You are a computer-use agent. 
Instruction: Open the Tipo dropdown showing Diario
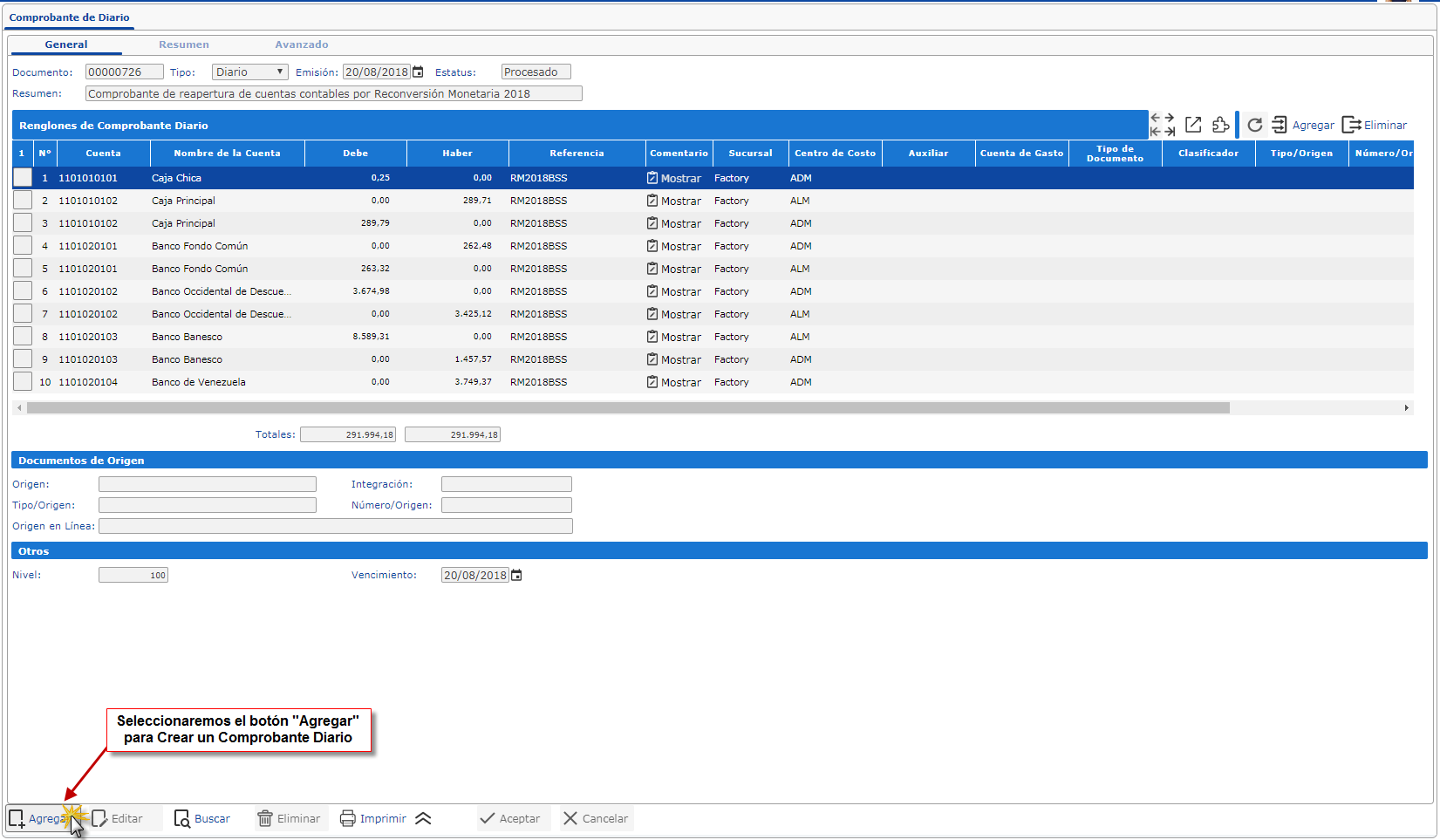tap(249, 72)
